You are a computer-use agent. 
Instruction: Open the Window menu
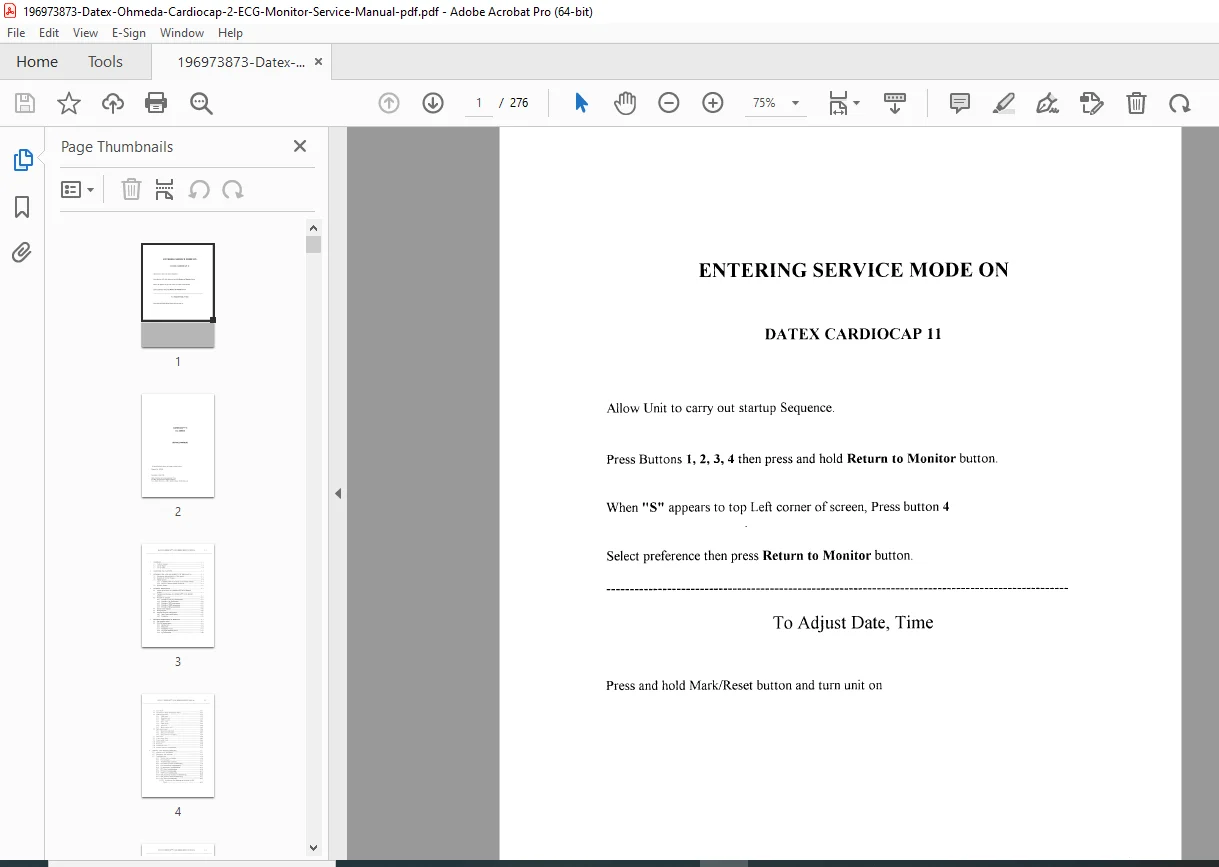point(182,33)
